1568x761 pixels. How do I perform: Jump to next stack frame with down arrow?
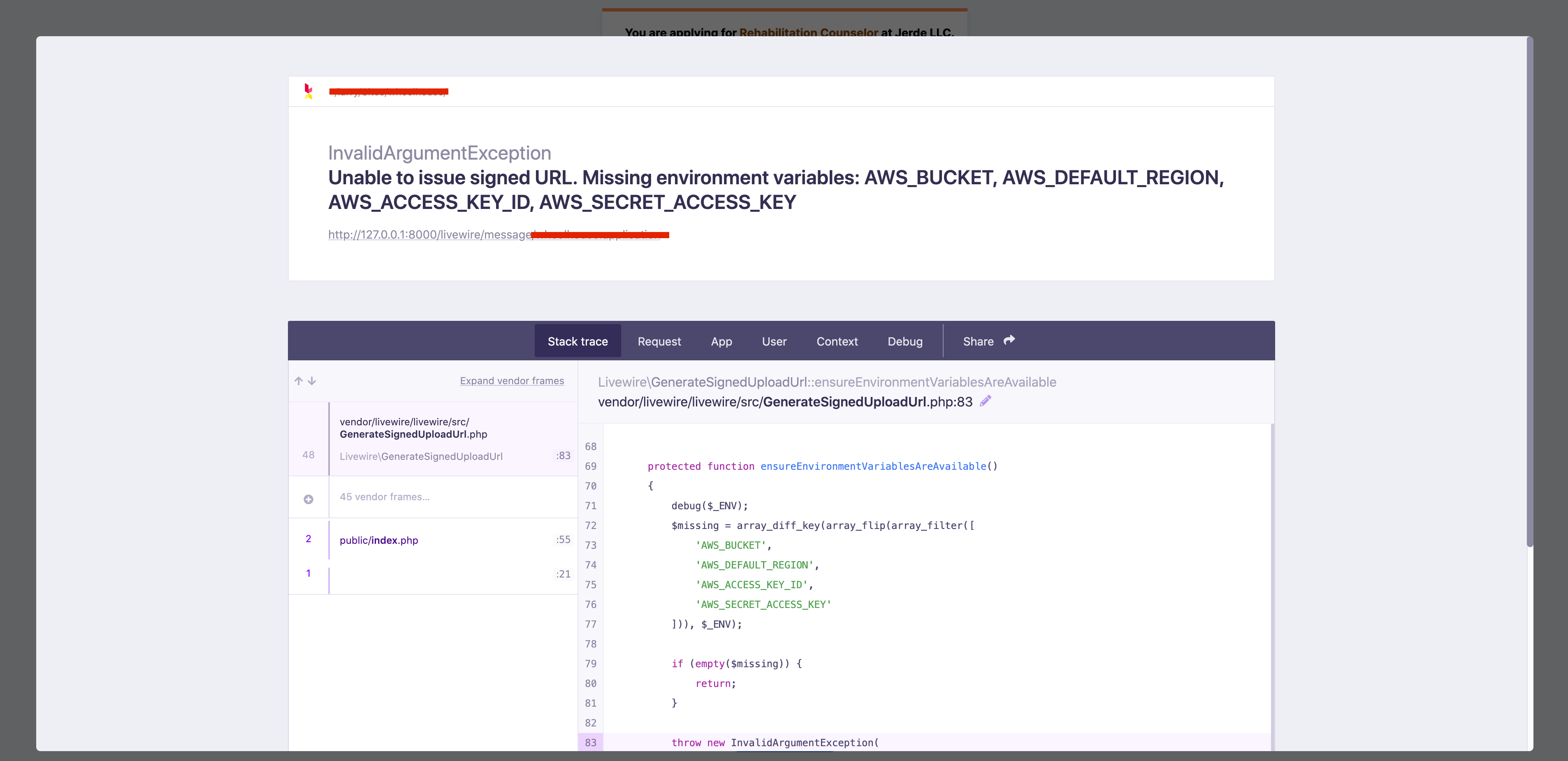point(312,380)
